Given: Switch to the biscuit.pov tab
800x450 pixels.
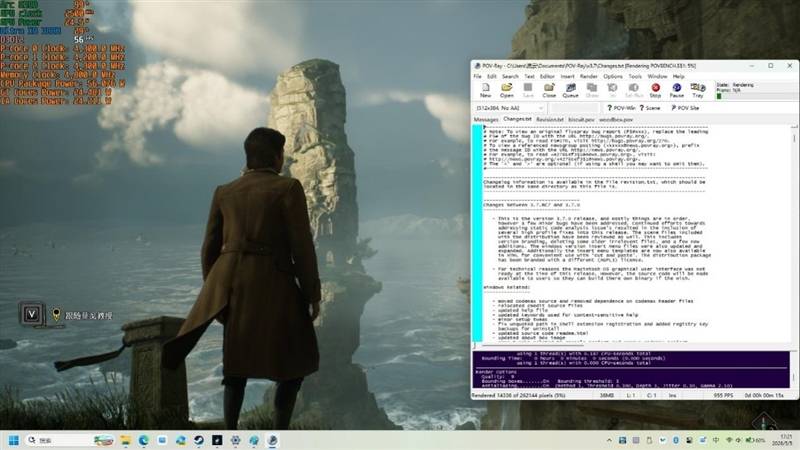Looking at the screenshot, I should click(x=581, y=119).
